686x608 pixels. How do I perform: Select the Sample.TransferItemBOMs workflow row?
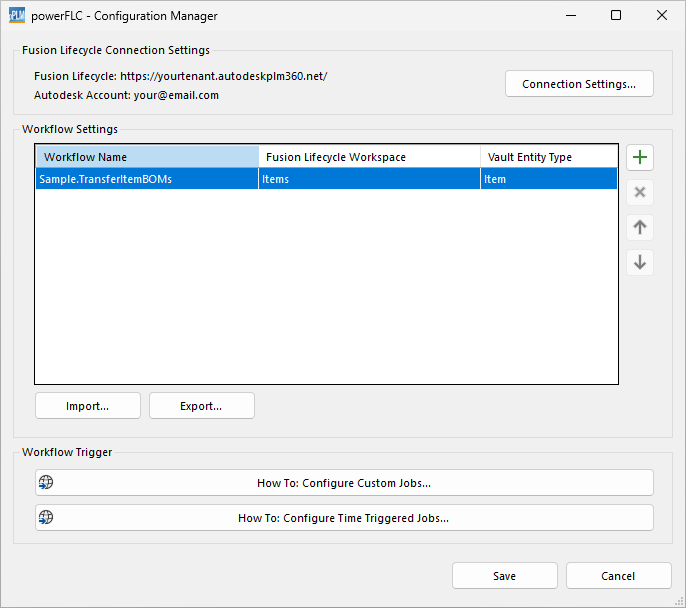pyautogui.click(x=145, y=179)
